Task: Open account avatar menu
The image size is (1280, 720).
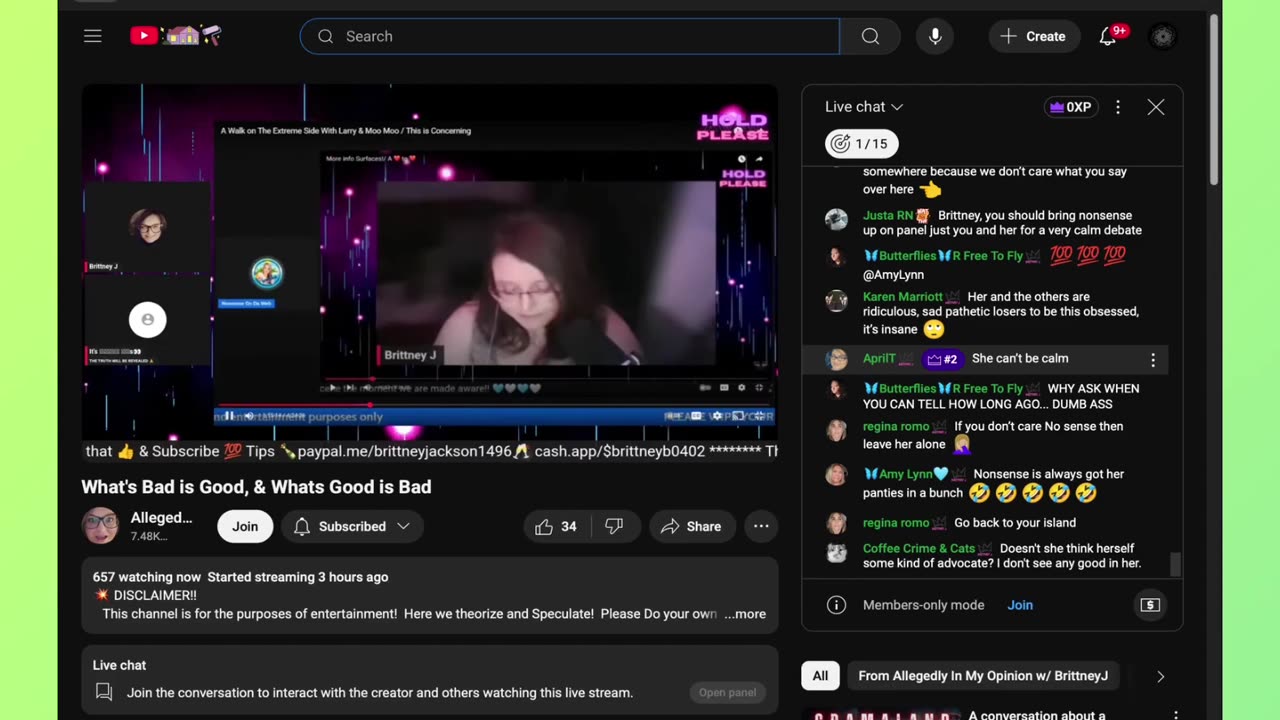Action: [1162, 36]
